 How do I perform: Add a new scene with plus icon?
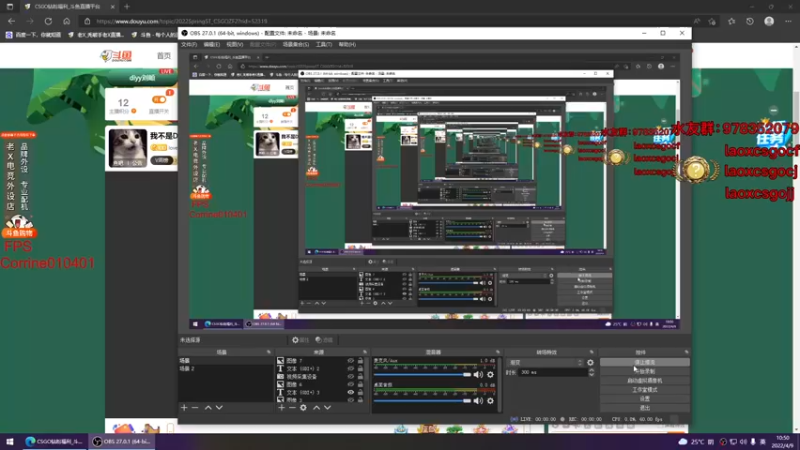(184, 408)
